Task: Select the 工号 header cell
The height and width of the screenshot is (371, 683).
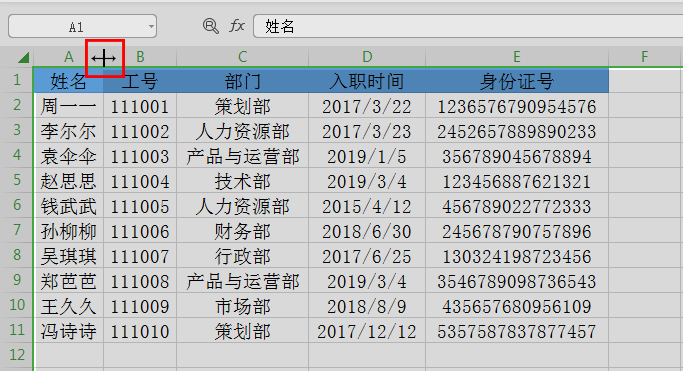Action: pos(140,81)
